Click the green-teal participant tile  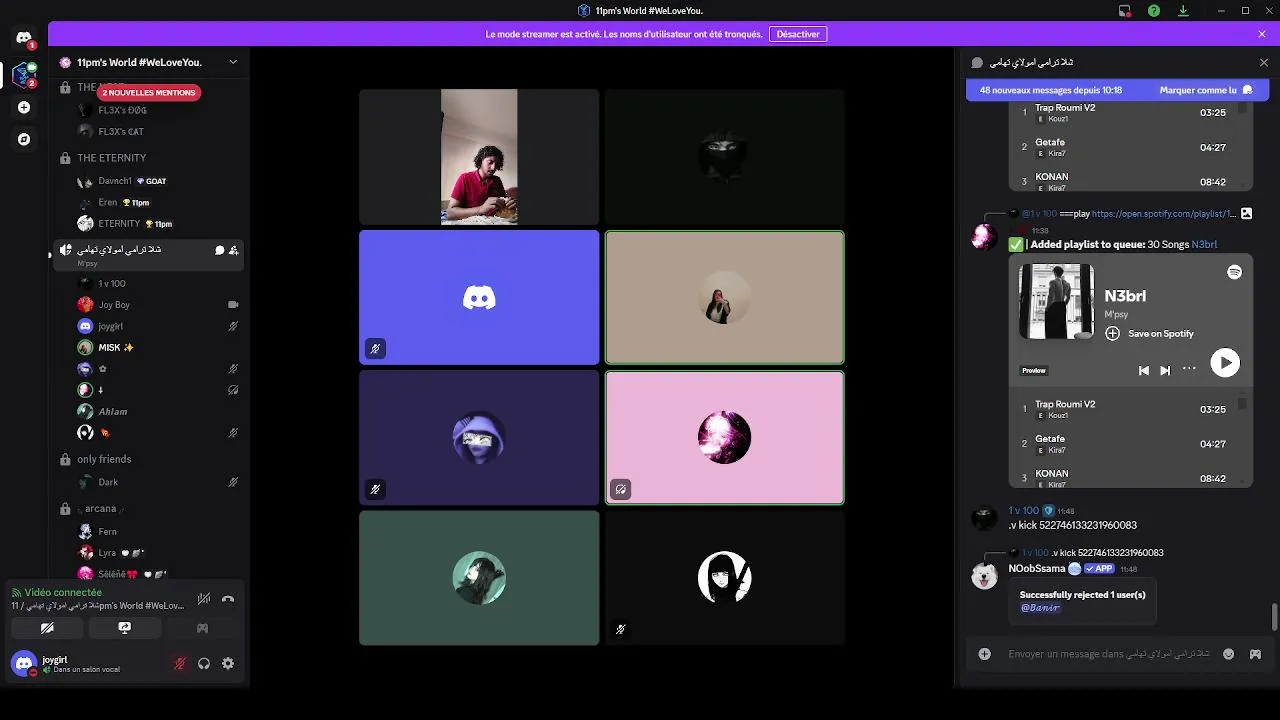[479, 578]
